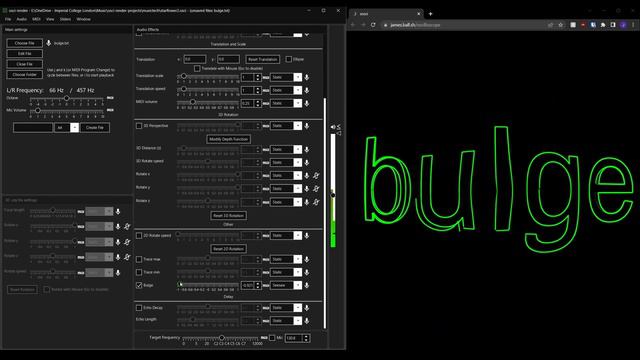The width and height of the screenshot is (640, 360).
Task: Open the Sliders menu
Action: pyautogui.click(x=65, y=19)
